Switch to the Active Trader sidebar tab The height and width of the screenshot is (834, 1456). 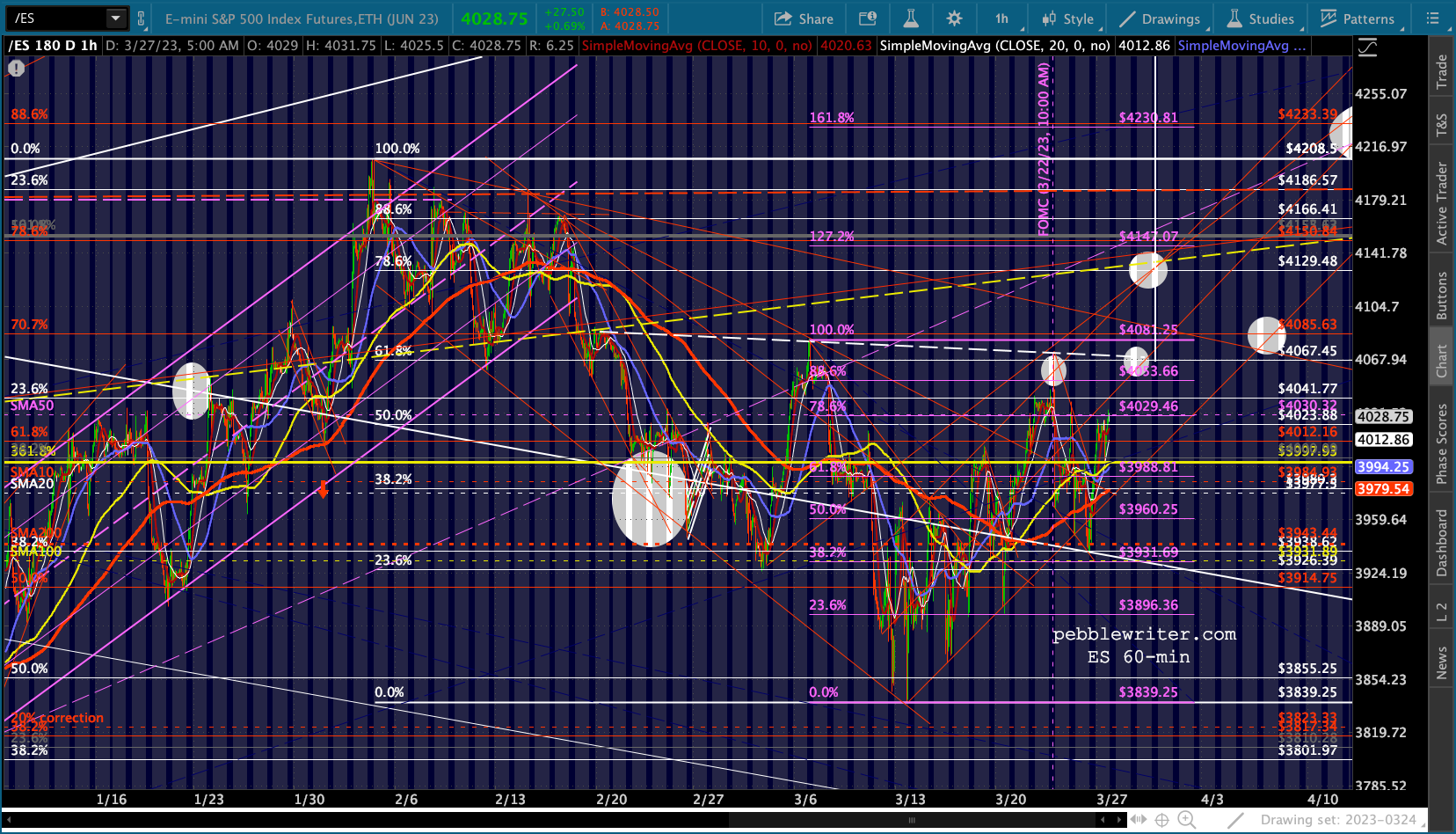point(1442,203)
